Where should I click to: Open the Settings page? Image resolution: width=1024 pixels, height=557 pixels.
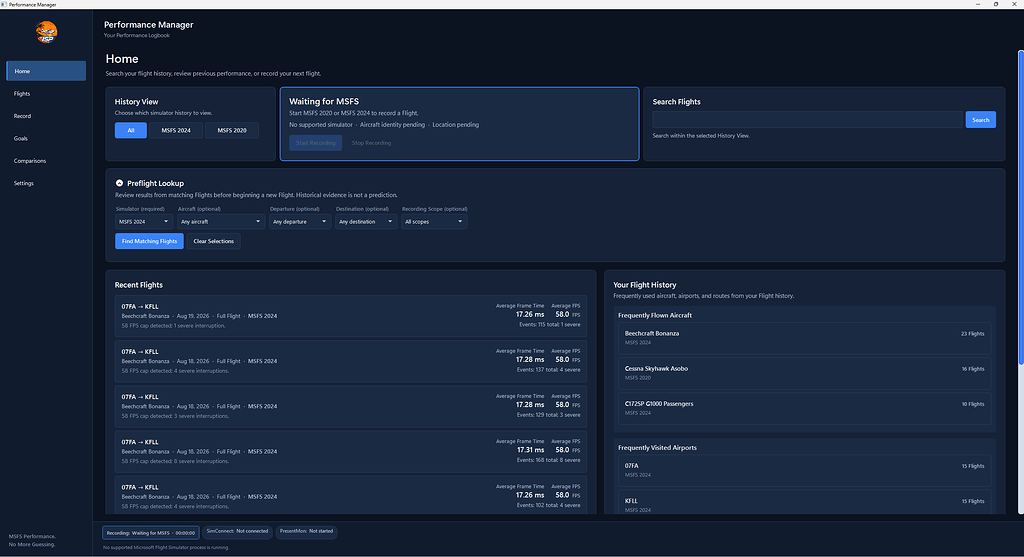point(46,183)
